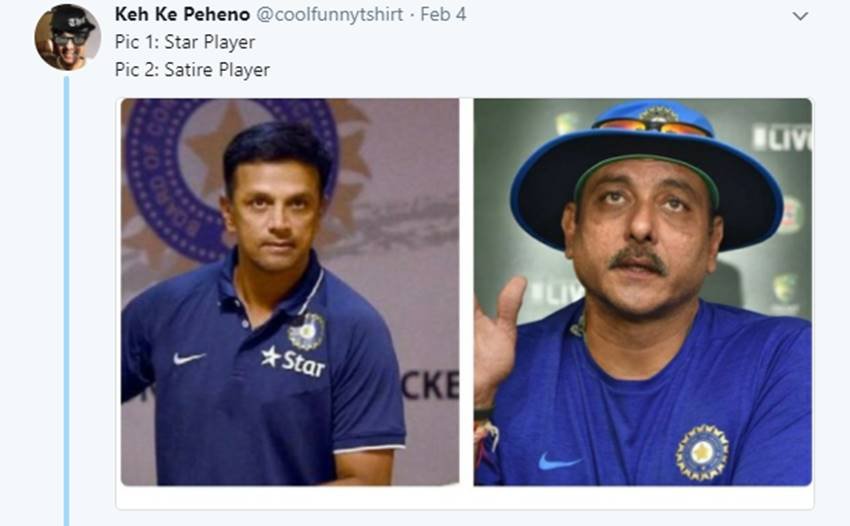
Task: Click the 'Pic 1: Star Player' text
Action: tap(185, 42)
